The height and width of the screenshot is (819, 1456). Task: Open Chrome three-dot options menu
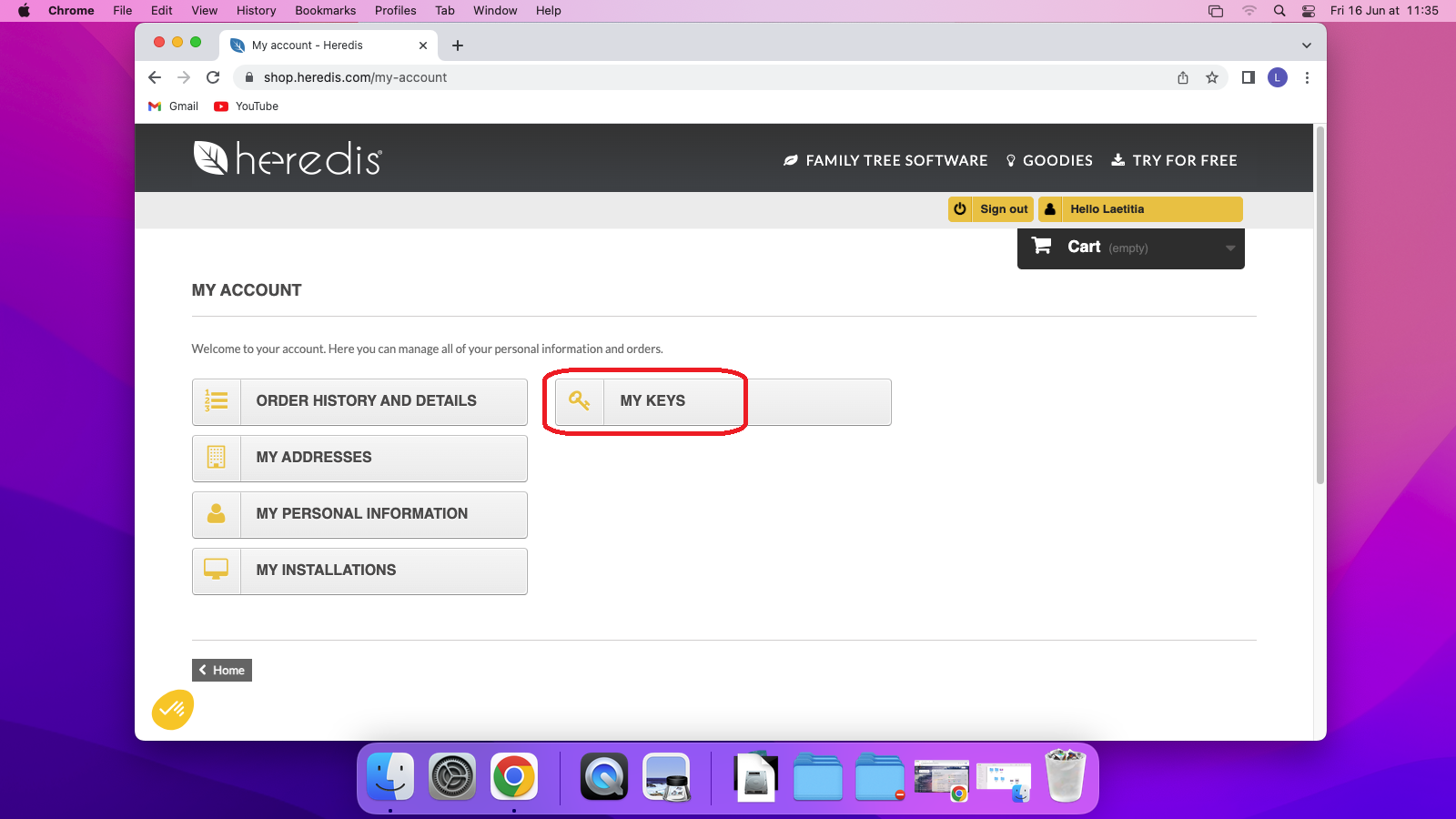tap(1307, 77)
